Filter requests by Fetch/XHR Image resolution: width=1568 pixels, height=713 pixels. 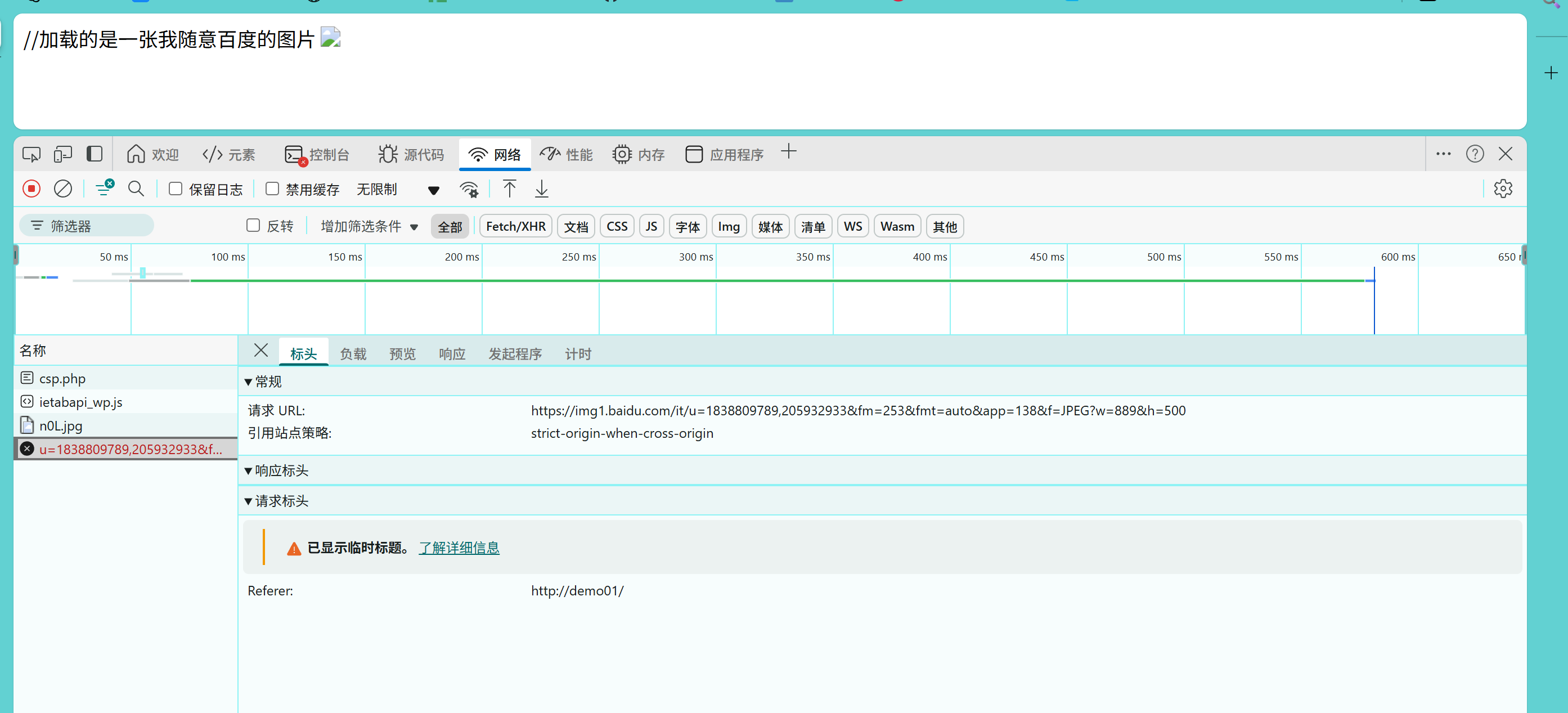(515, 226)
